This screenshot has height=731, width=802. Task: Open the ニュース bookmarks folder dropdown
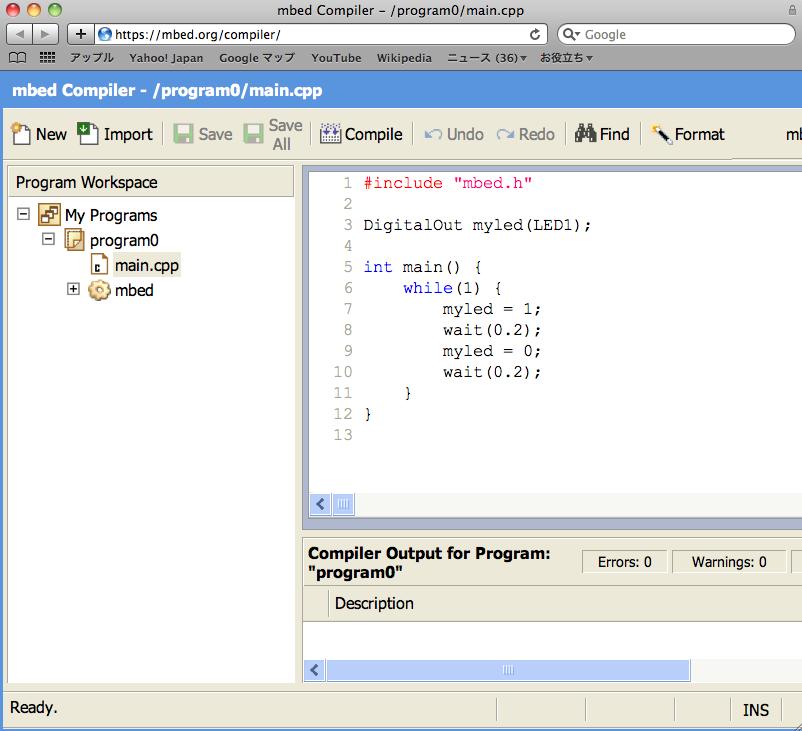click(486, 58)
